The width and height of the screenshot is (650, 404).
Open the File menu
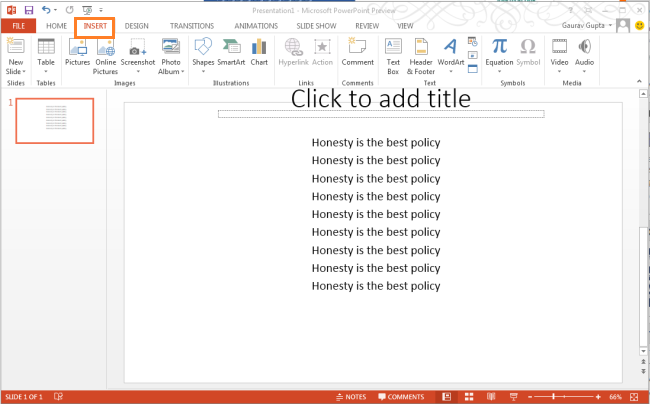(18, 26)
